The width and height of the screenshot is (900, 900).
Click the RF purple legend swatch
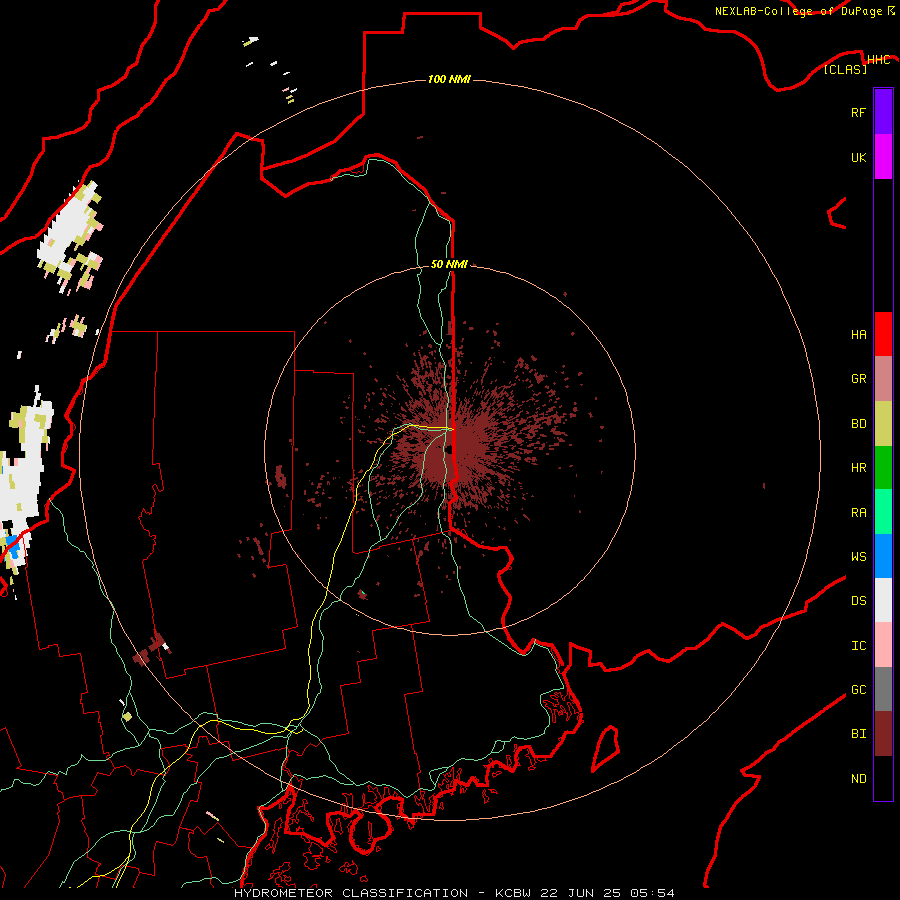883,112
